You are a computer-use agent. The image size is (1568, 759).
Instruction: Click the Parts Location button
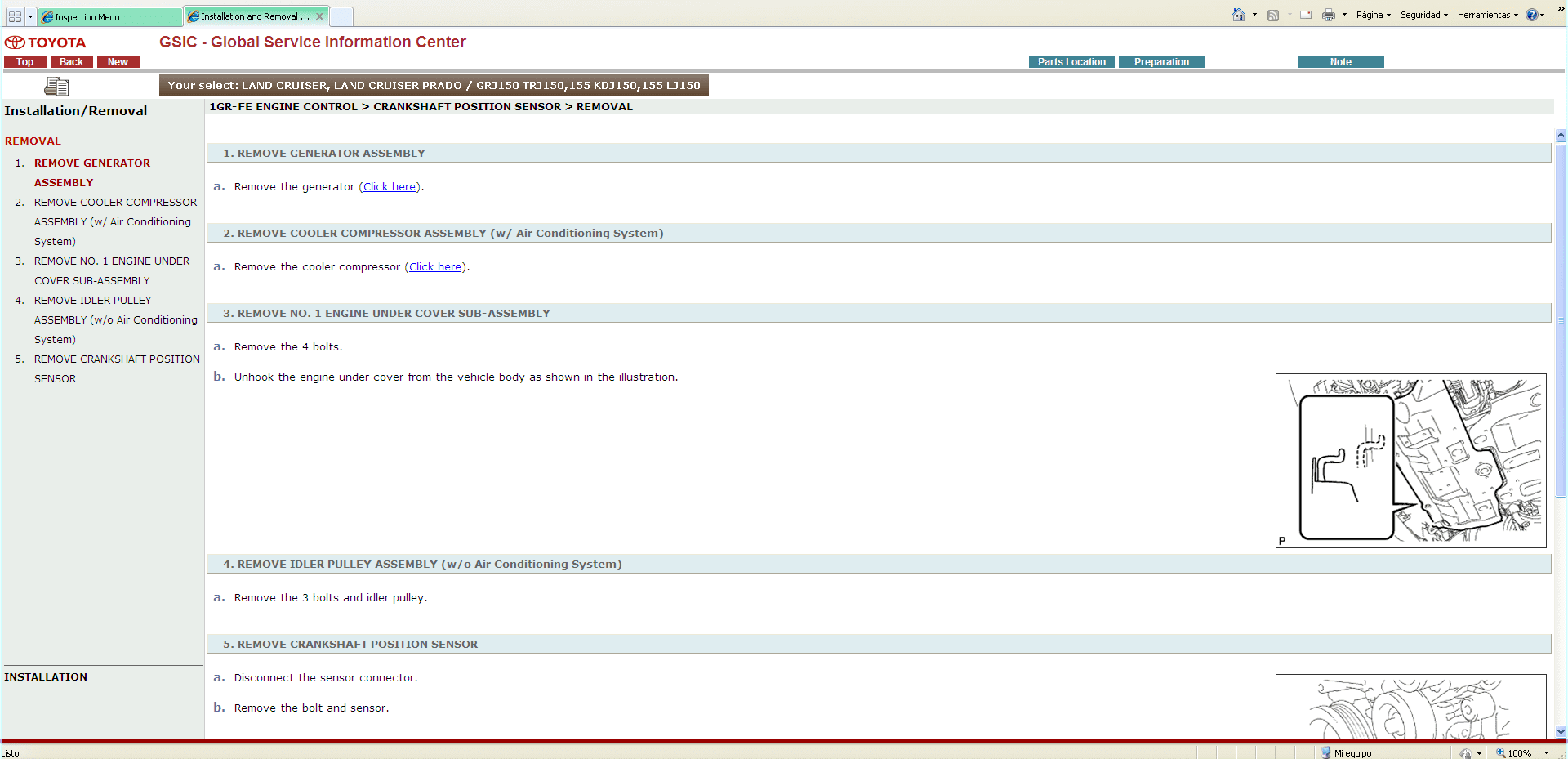1071,62
